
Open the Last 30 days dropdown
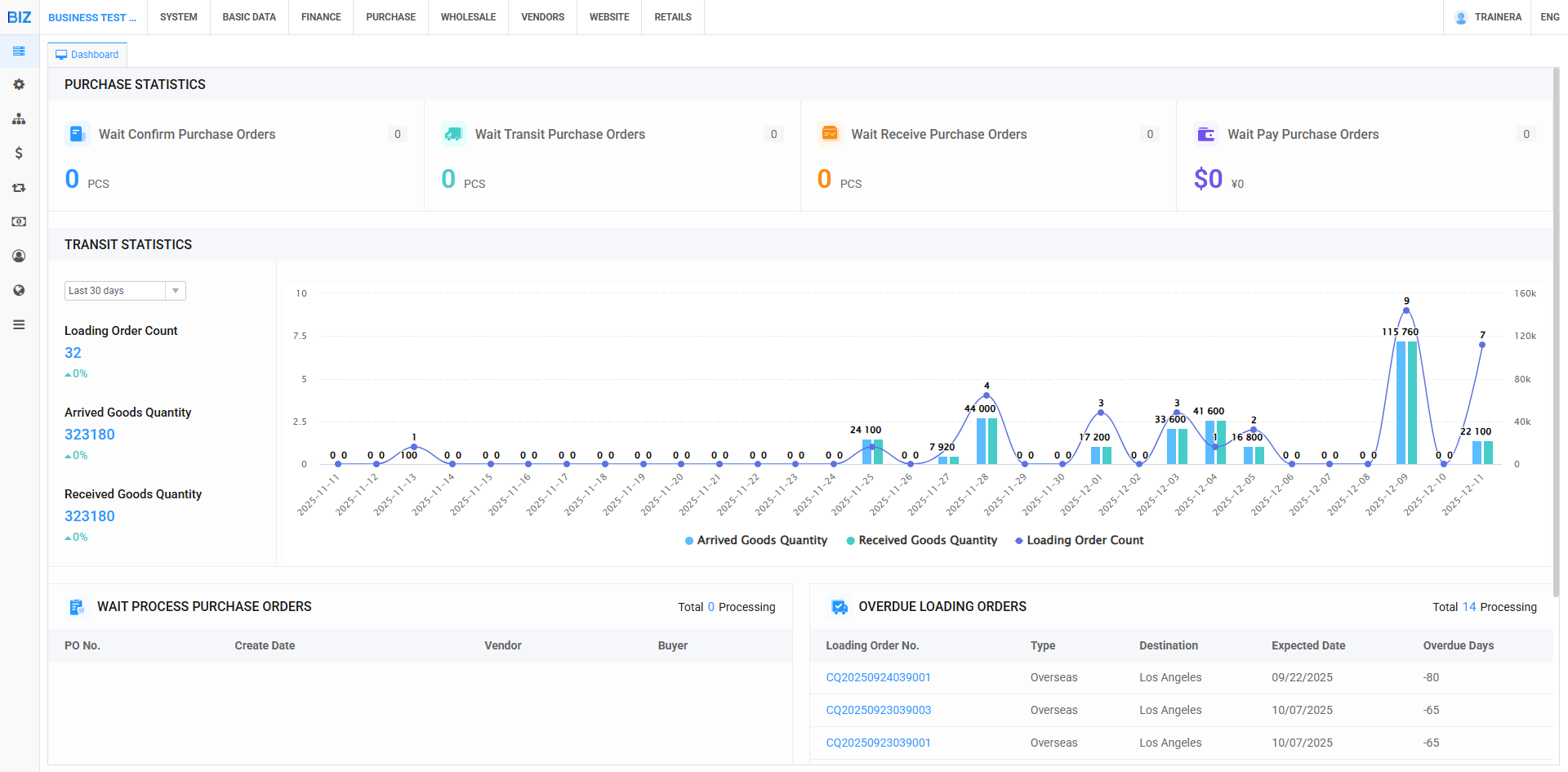(125, 291)
